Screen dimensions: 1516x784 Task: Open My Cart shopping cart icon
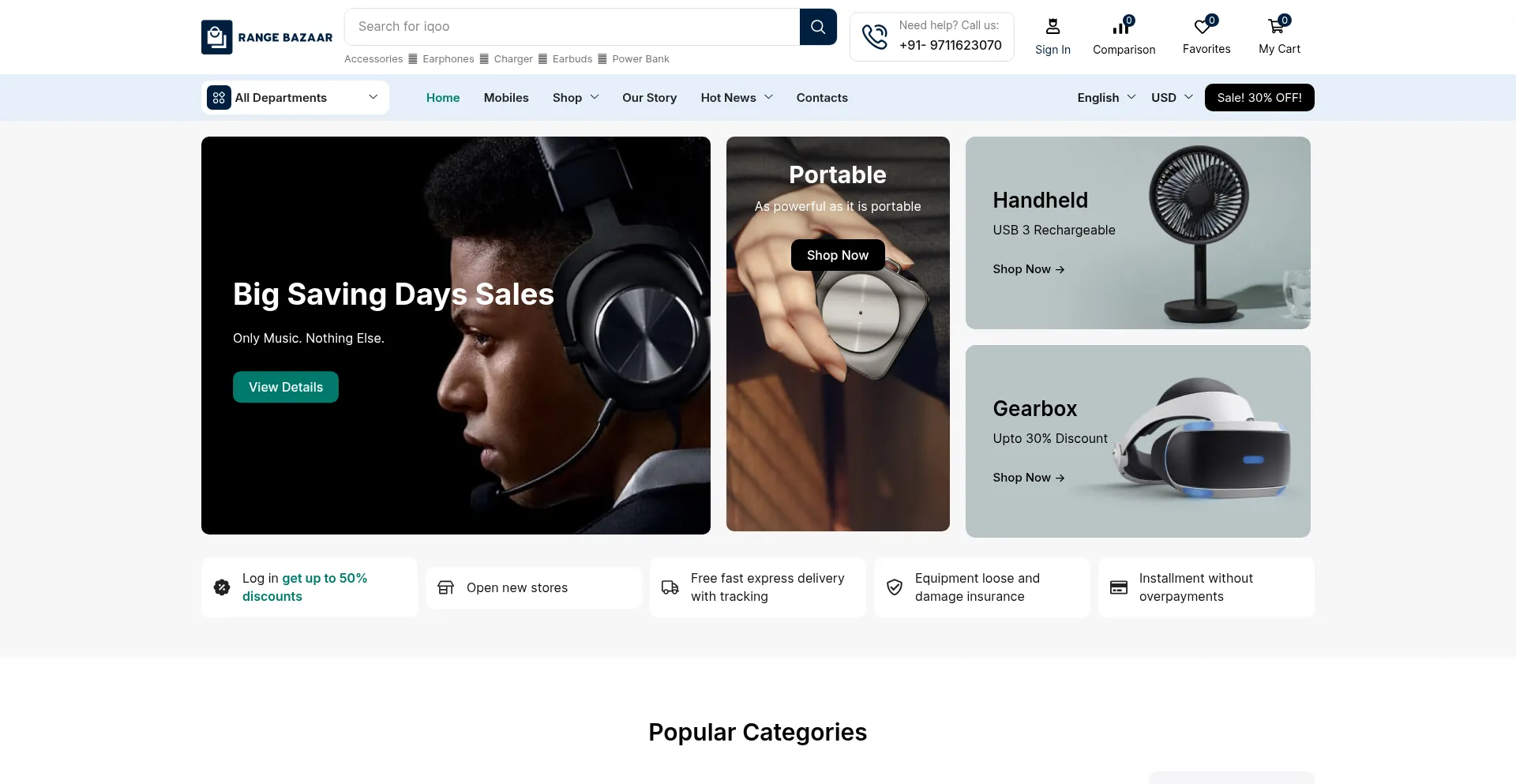pyautogui.click(x=1276, y=27)
